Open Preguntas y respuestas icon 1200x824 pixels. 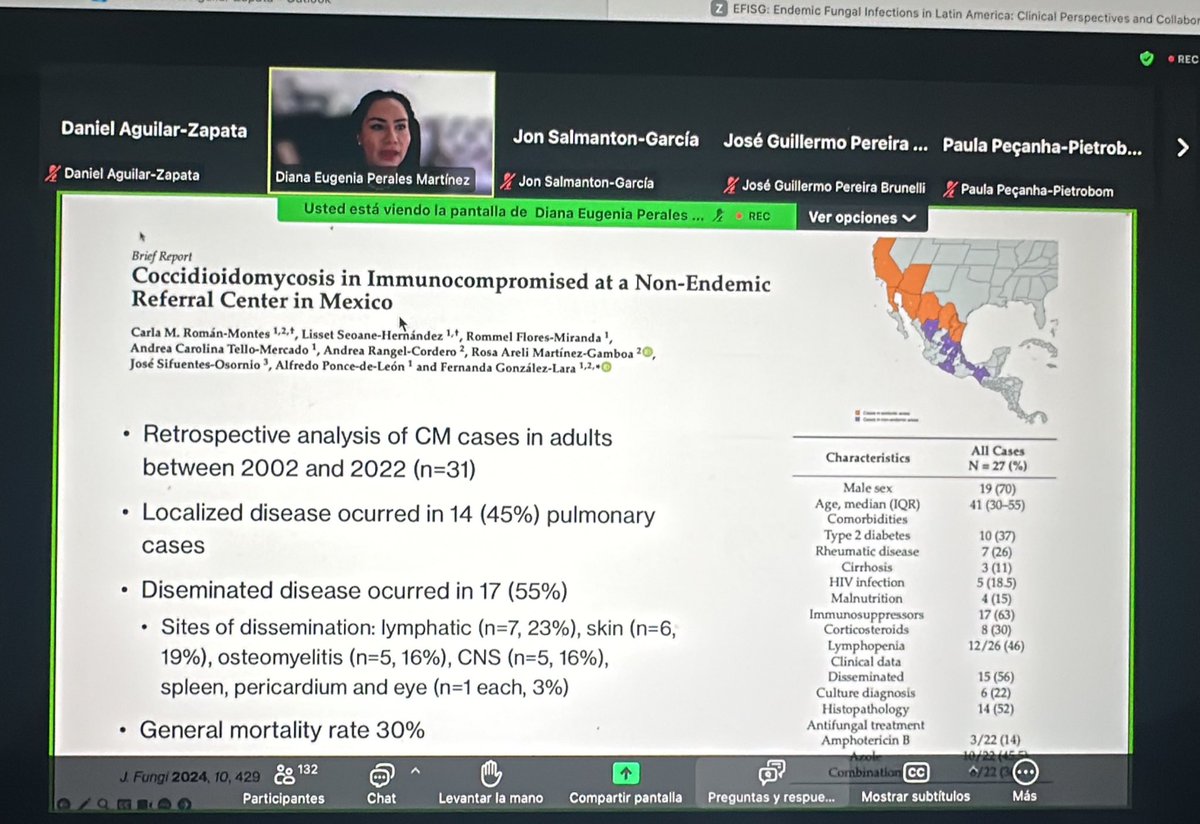click(770, 772)
